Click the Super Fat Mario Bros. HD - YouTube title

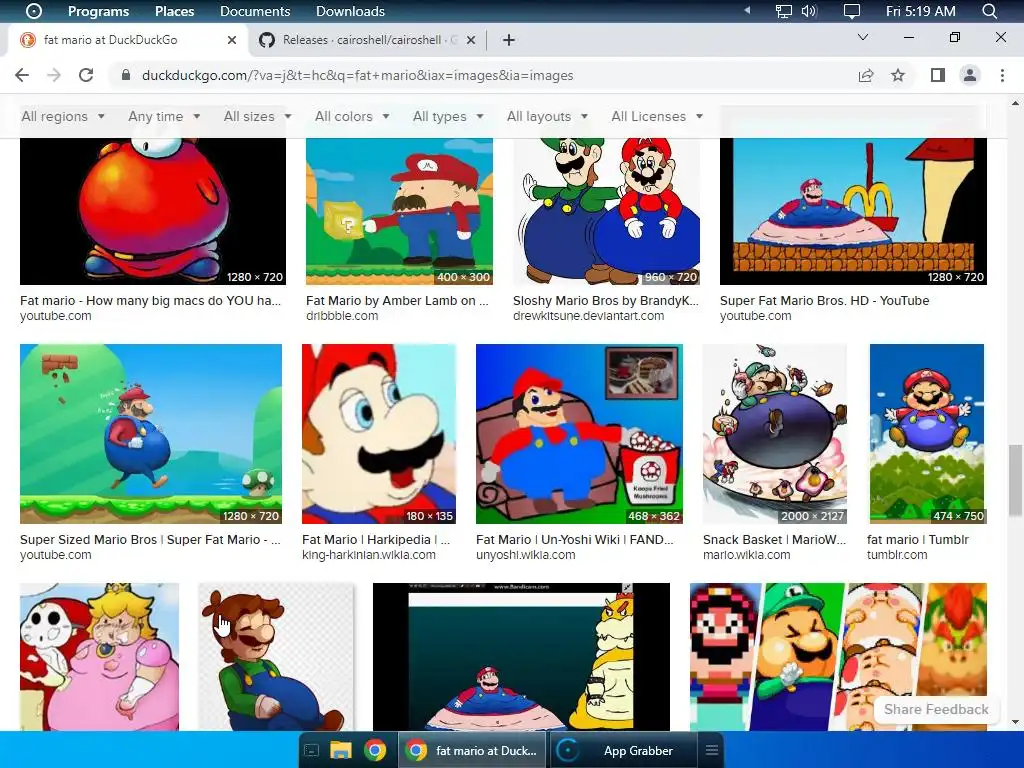click(824, 300)
